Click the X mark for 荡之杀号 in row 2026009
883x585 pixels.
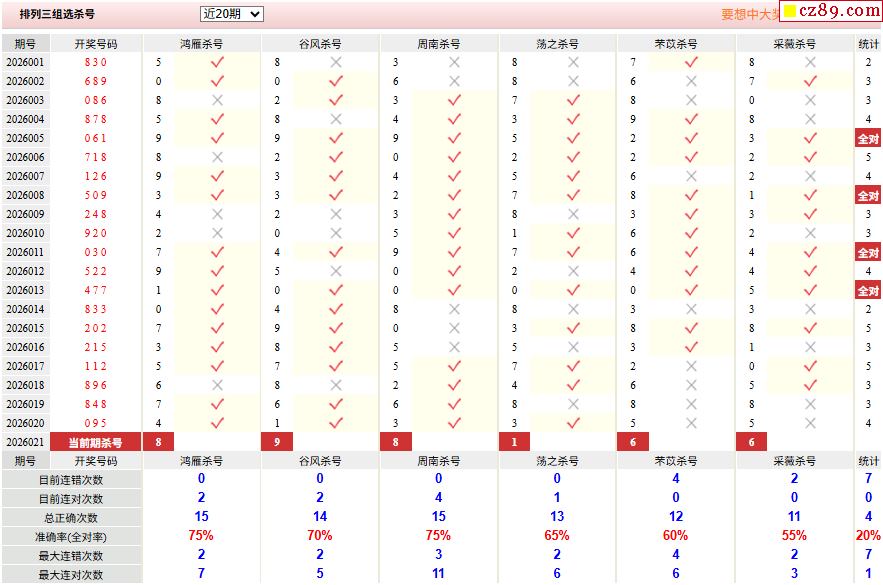[573, 214]
